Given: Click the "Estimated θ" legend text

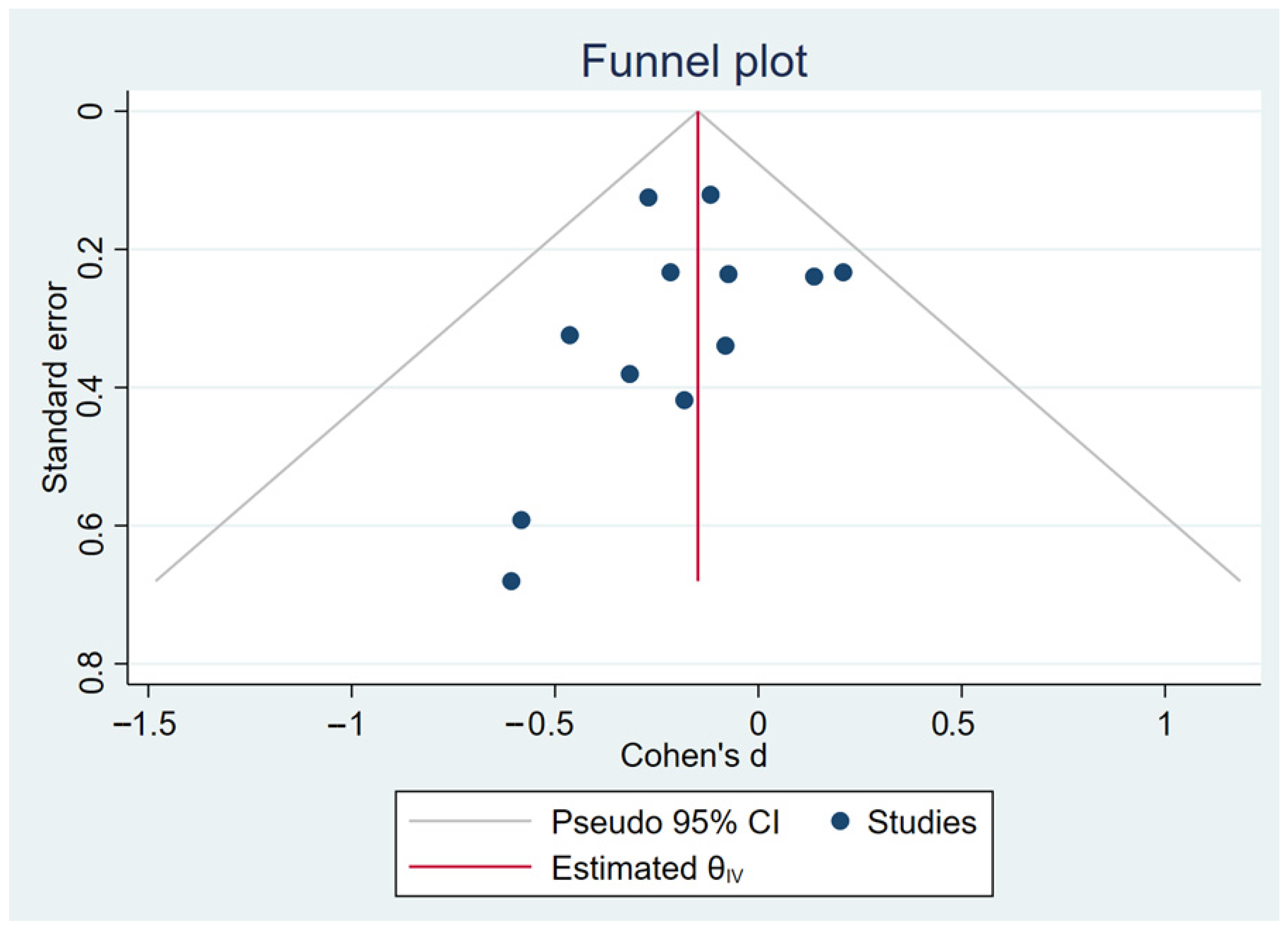Looking at the screenshot, I should pos(647,868).
